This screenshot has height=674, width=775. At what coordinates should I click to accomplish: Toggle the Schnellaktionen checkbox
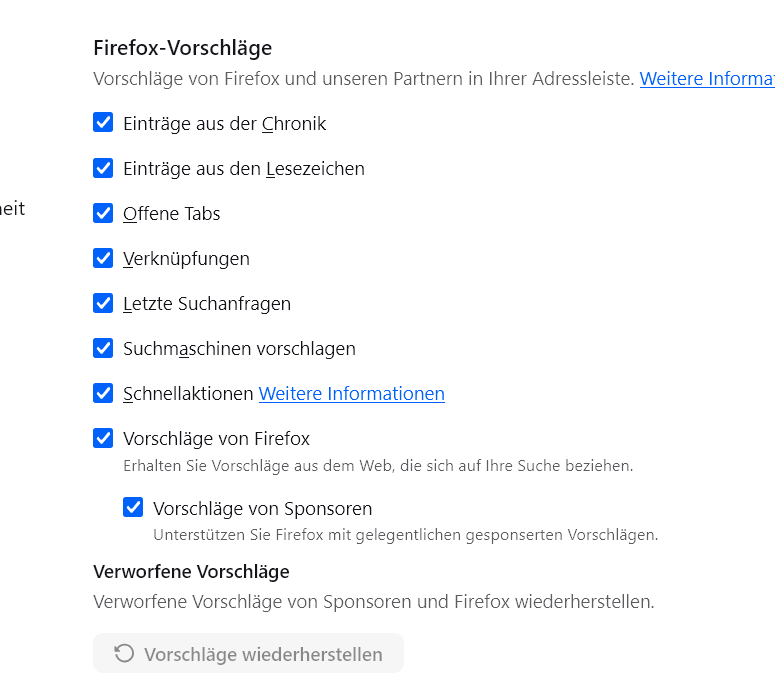tap(103, 393)
